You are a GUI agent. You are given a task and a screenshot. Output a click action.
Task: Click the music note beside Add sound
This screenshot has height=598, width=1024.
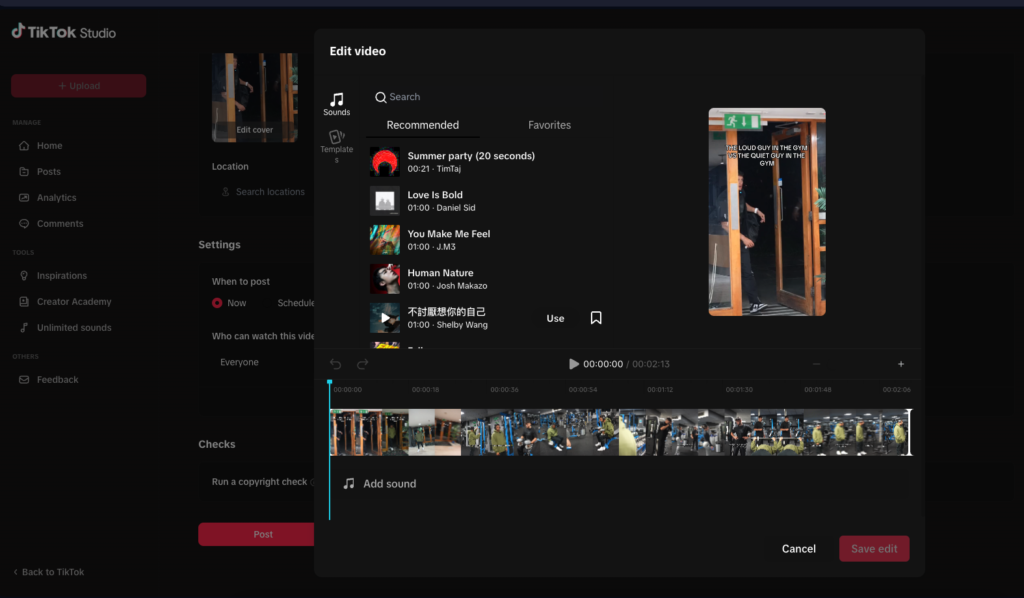tap(349, 484)
